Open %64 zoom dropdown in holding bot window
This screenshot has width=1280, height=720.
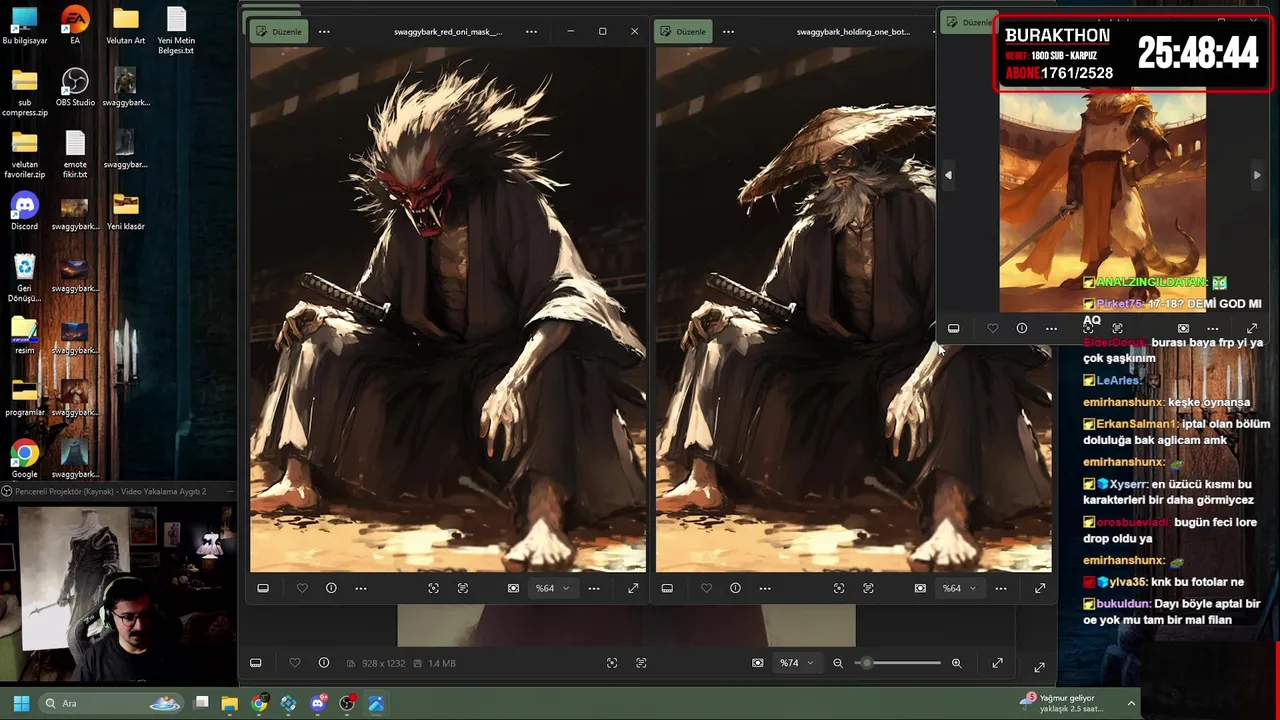pos(958,588)
